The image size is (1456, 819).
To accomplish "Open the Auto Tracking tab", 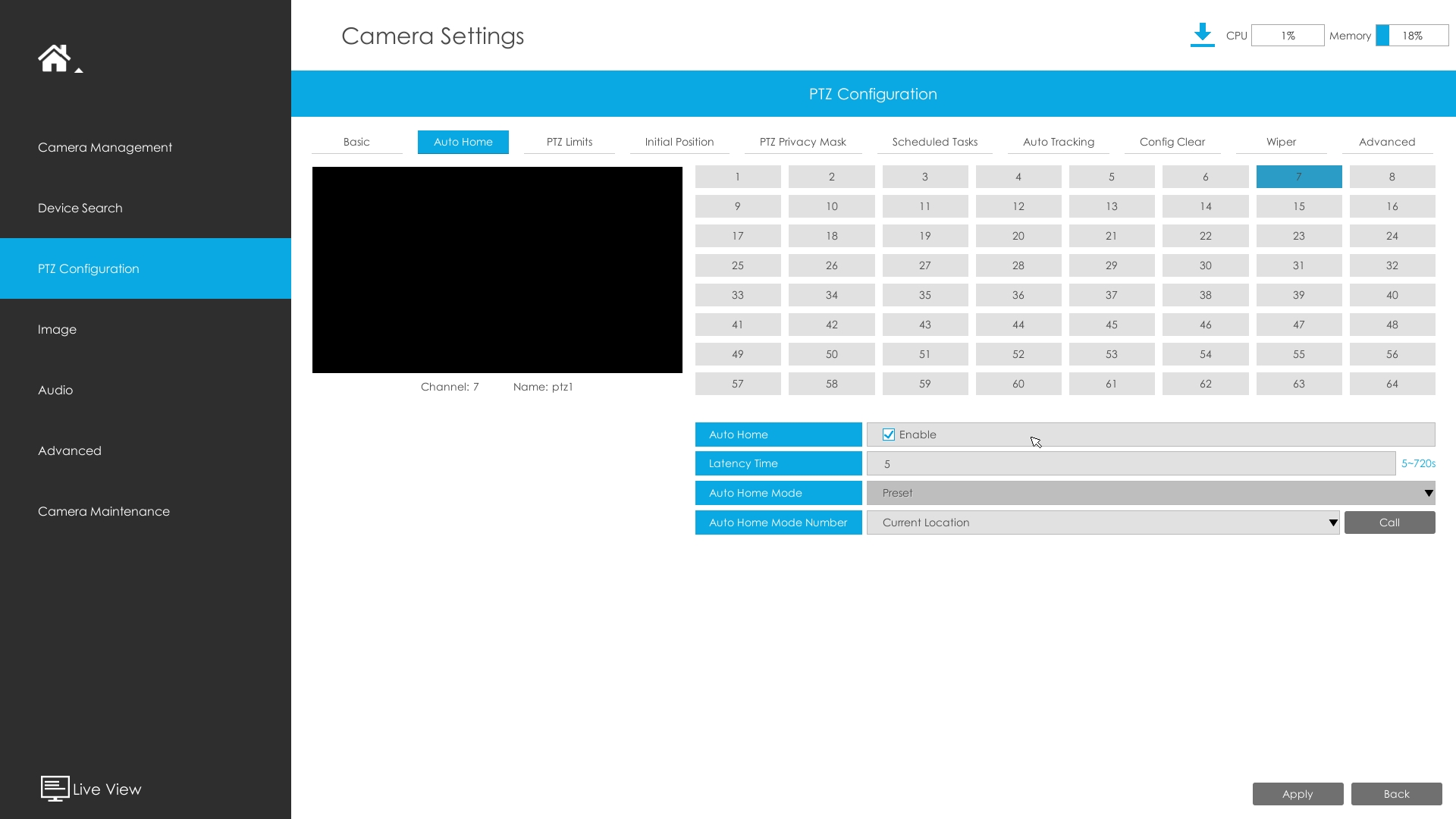I will [x=1059, y=142].
